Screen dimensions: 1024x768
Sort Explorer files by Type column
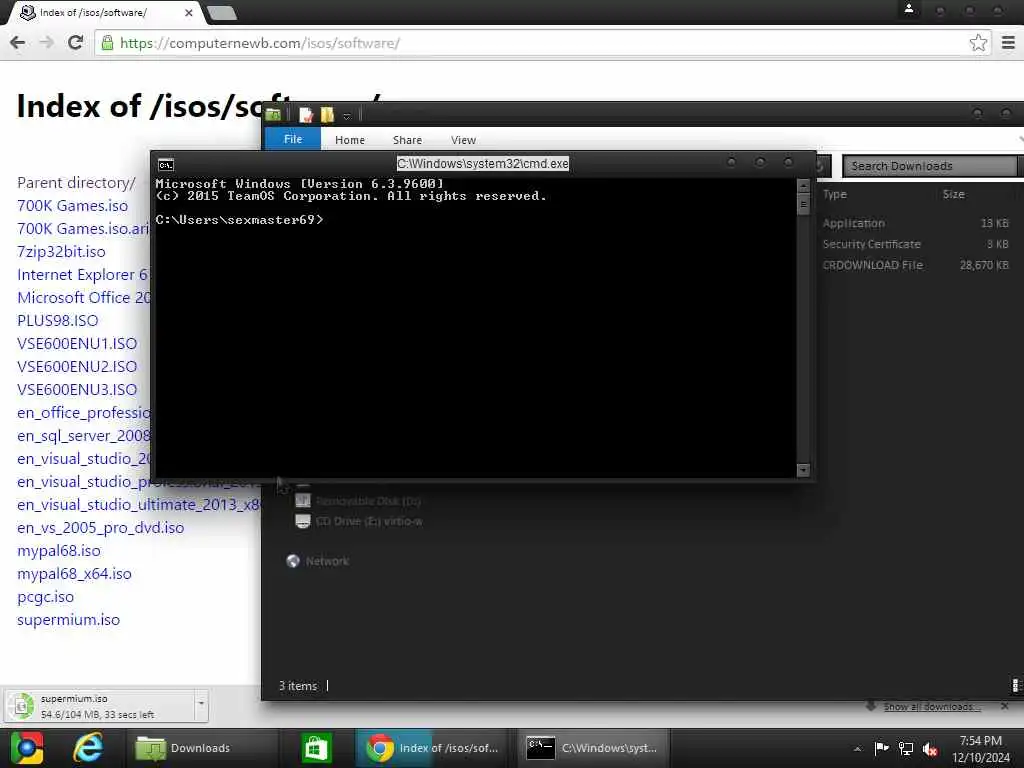[835, 194]
